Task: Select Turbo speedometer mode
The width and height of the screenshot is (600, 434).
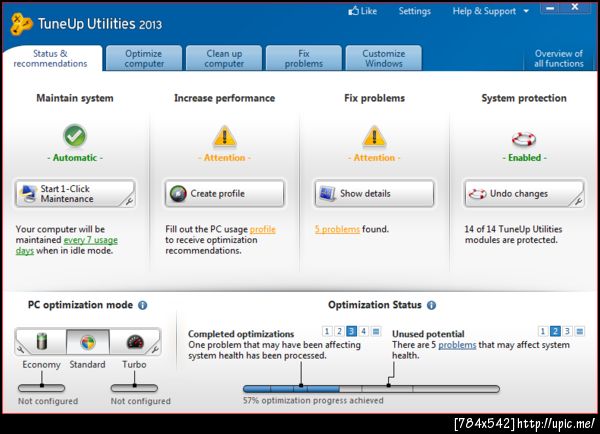Action: (x=134, y=341)
